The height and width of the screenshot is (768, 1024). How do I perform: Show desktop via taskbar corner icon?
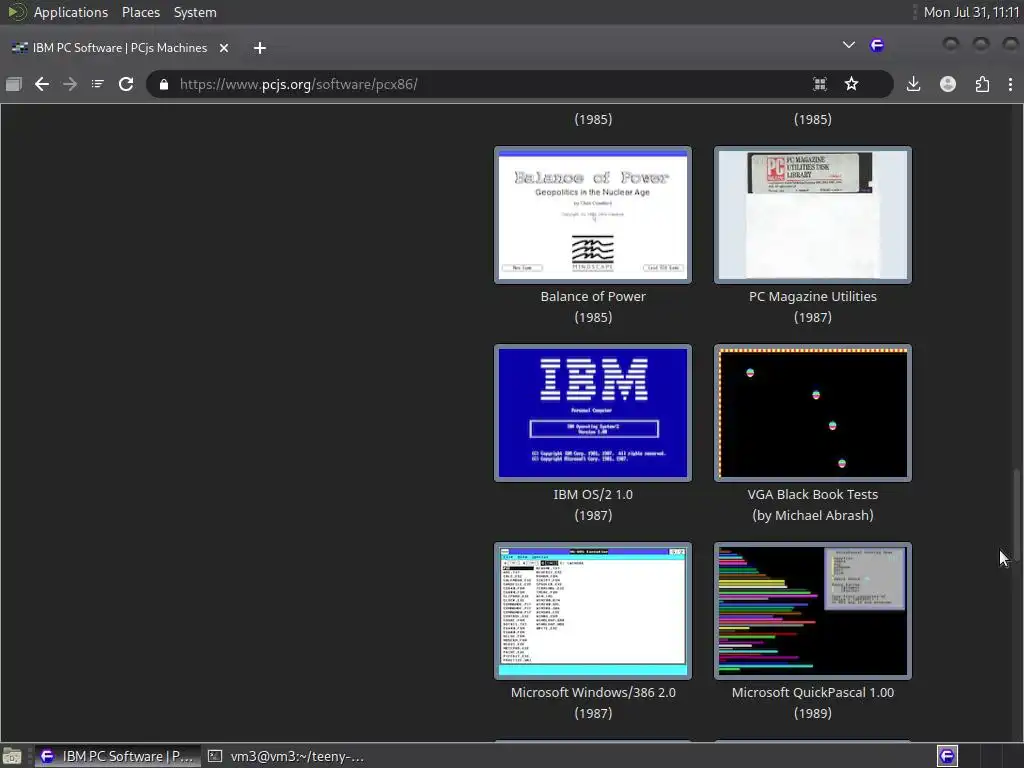[x=12, y=756]
